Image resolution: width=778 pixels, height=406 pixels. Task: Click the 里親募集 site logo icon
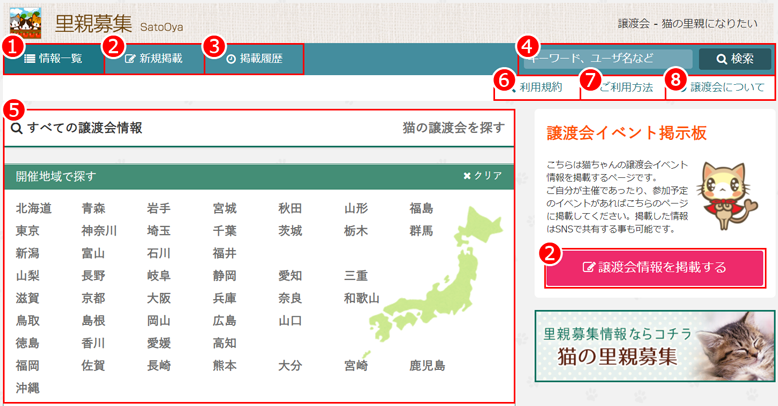24,21
